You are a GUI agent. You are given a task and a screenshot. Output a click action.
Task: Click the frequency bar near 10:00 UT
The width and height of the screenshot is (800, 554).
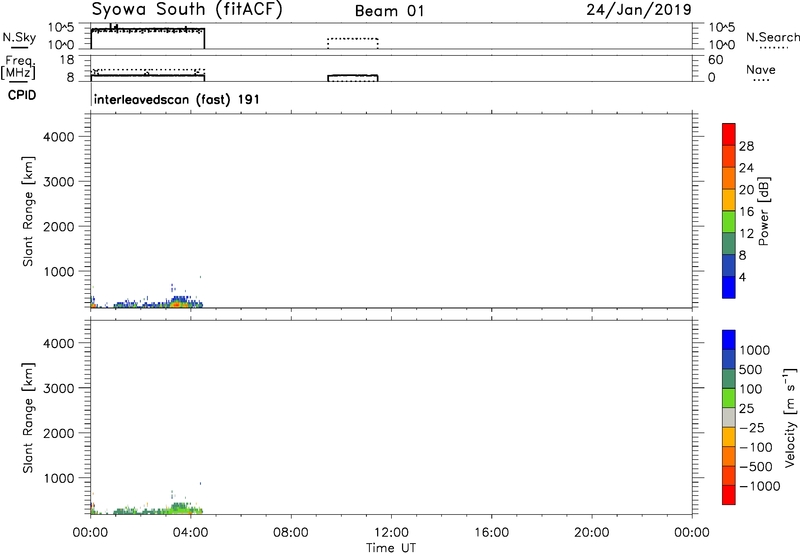(x=353, y=78)
